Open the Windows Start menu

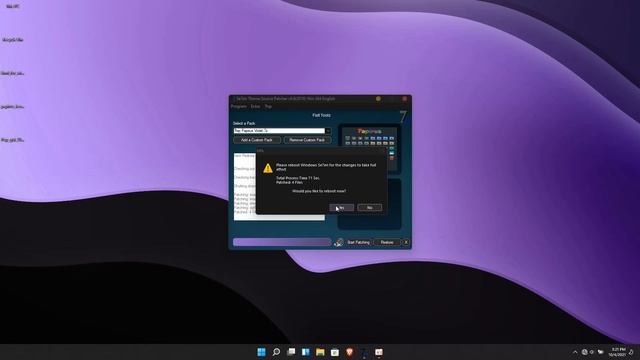click(x=262, y=352)
